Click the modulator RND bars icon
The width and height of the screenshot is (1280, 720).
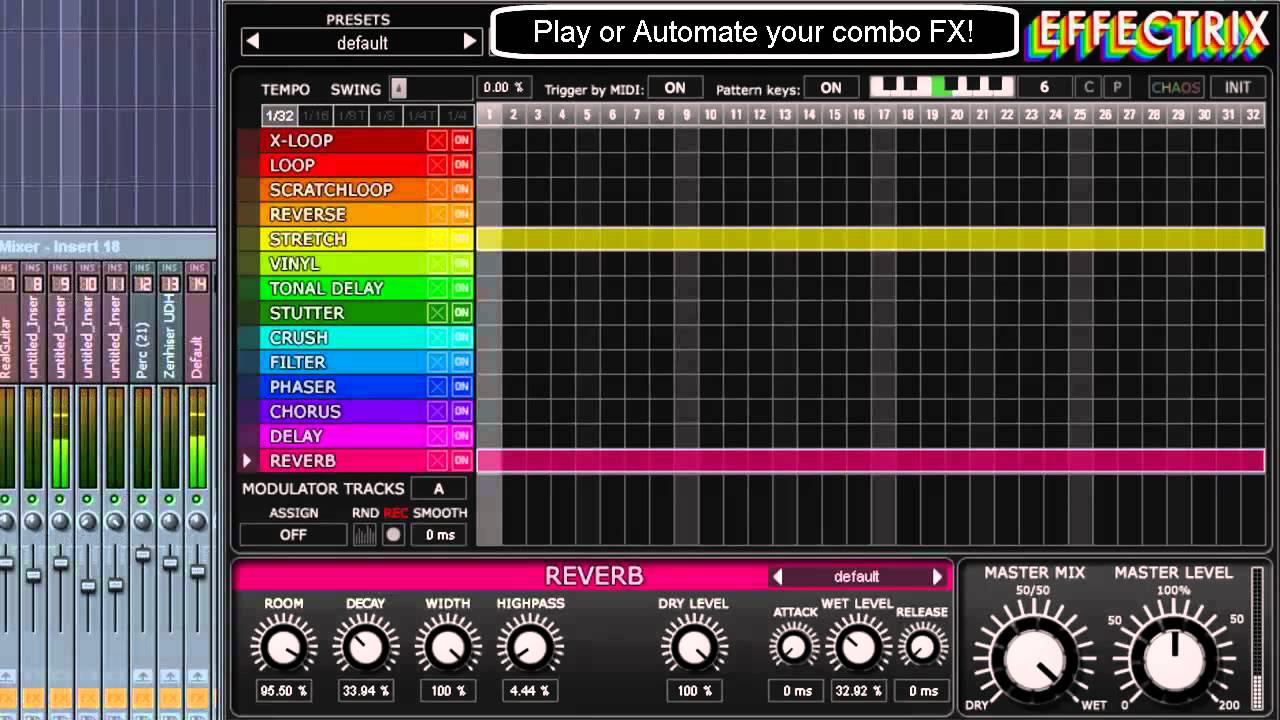[x=365, y=535]
